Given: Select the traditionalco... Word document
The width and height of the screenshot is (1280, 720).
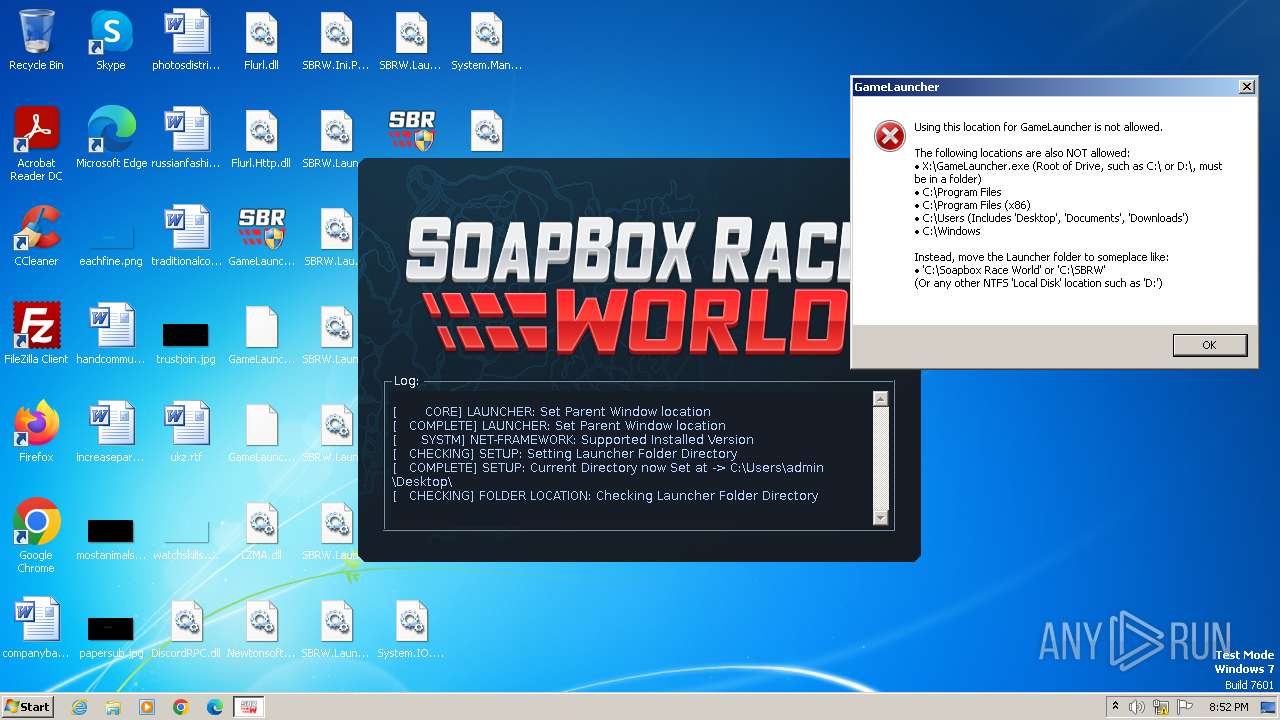Looking at the screenshot, I should point(186,237).
